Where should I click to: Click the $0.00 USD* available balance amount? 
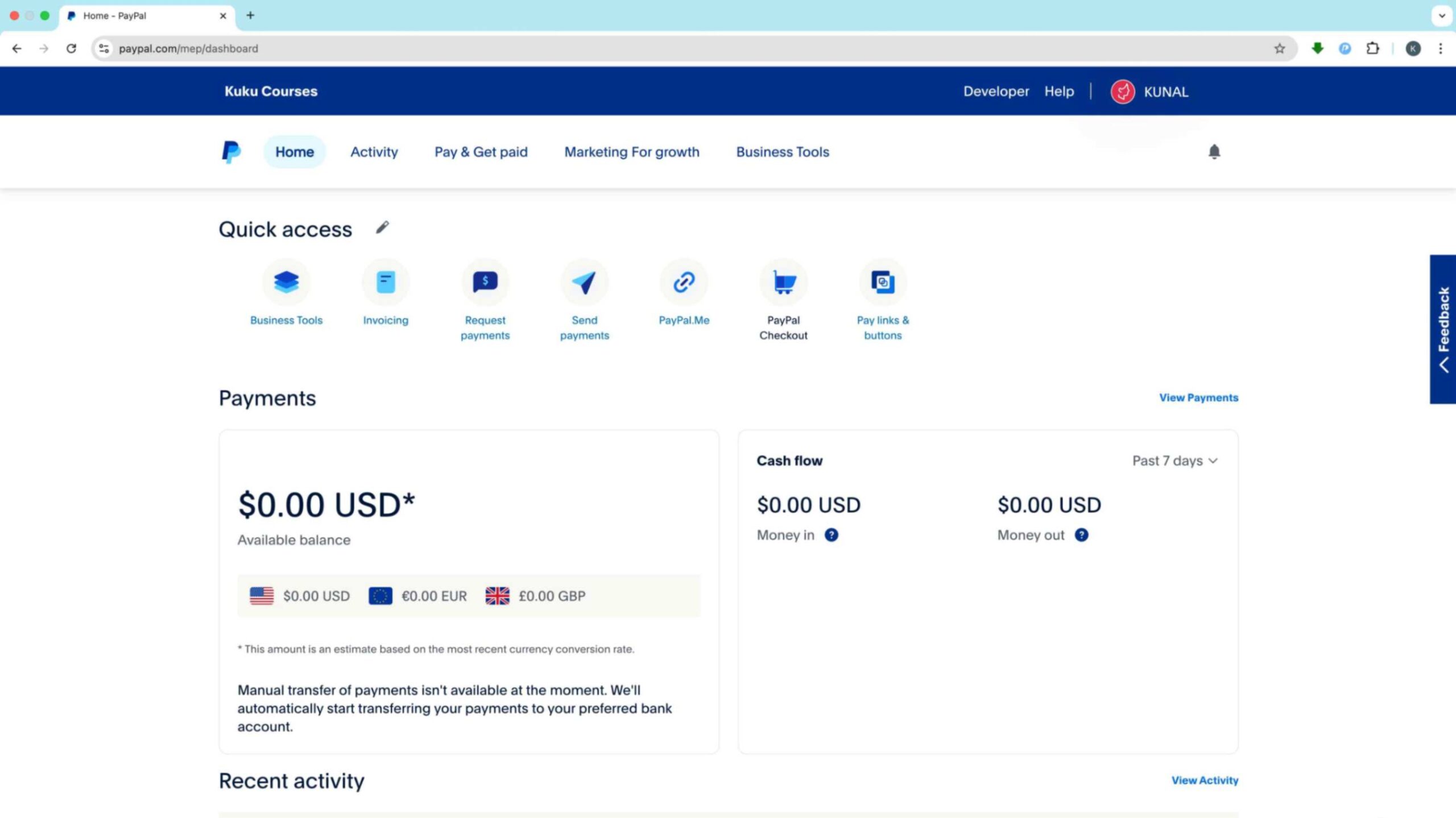[x=326, y=505]
